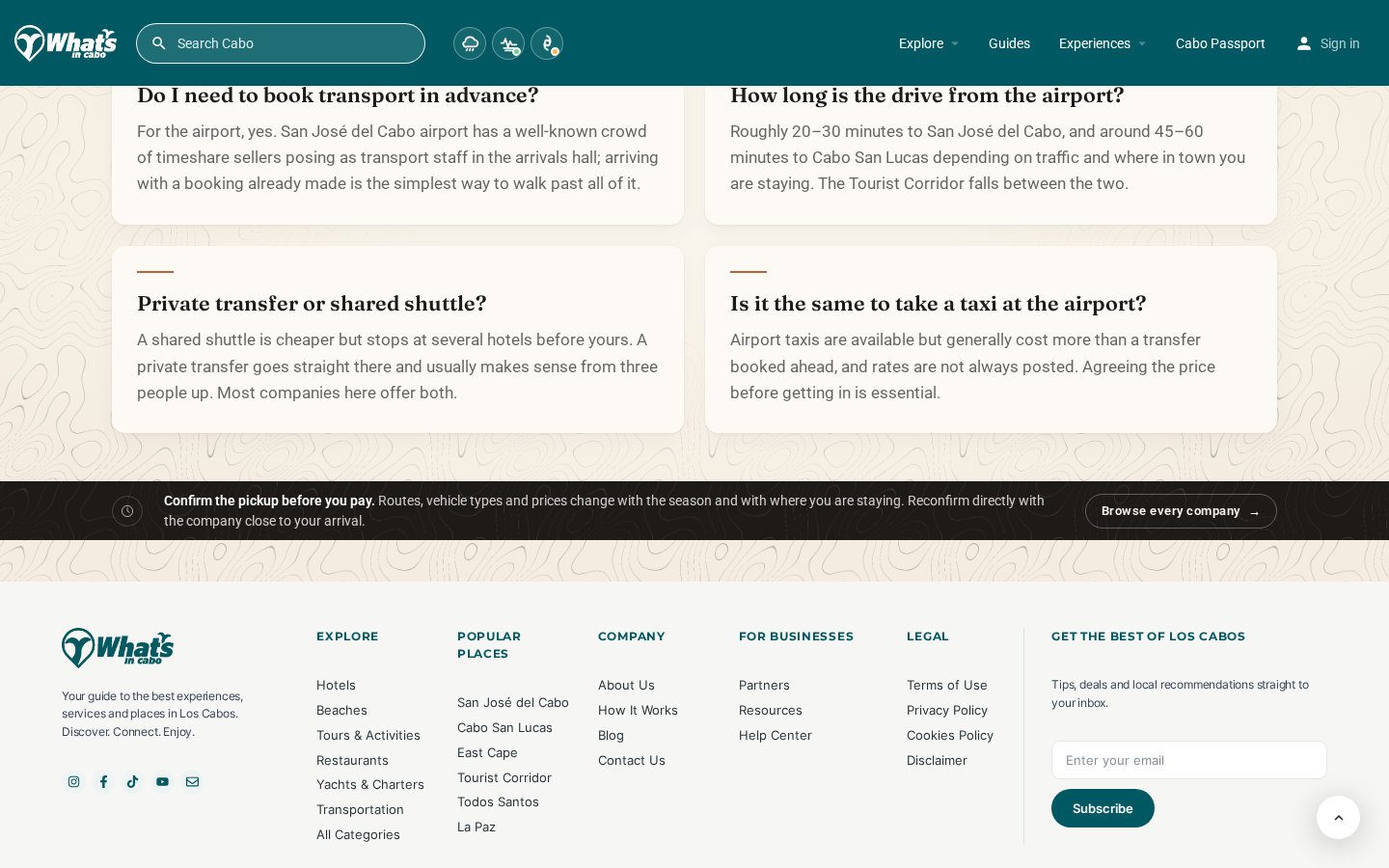Click the Subscribe button
The width and height of the screenshot is (1389, 868).
pyautogui.click(x=1103, y=808)
